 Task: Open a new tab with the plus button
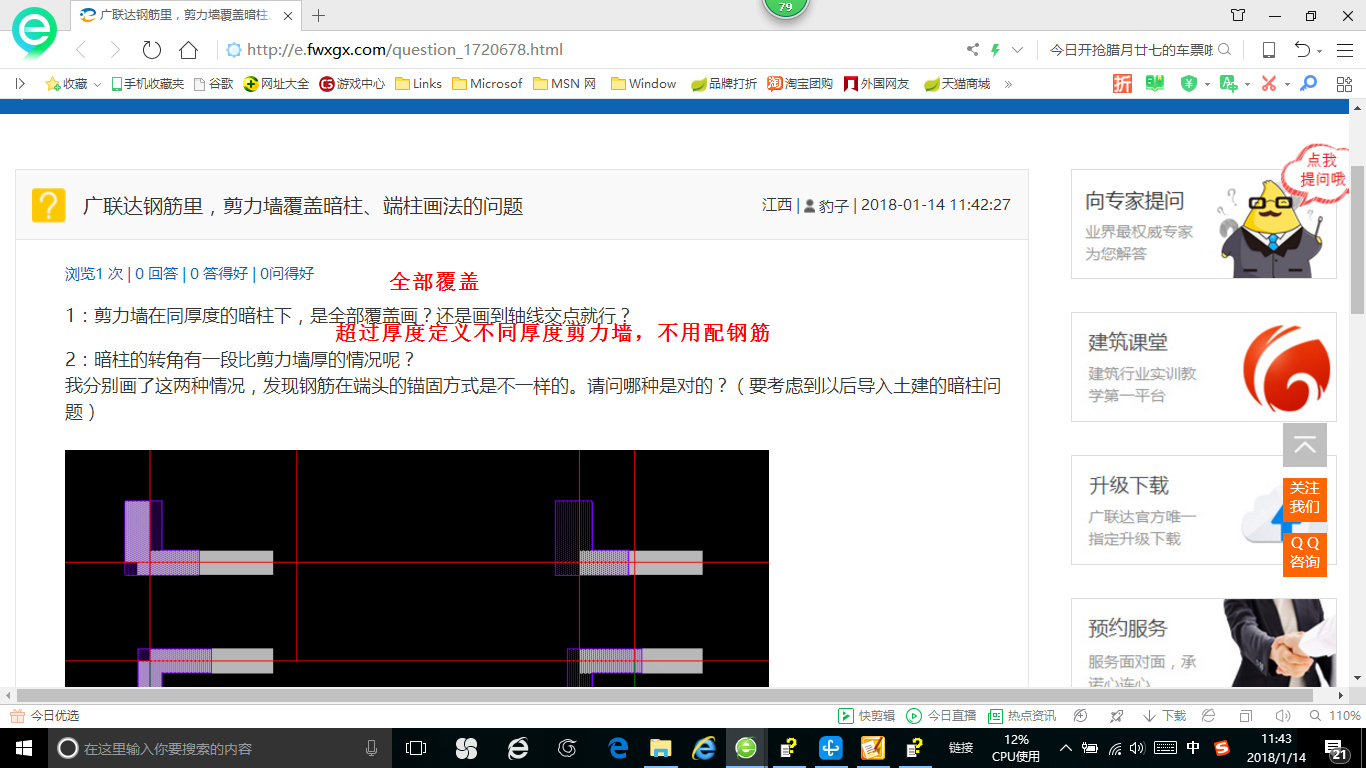[319, 15]
